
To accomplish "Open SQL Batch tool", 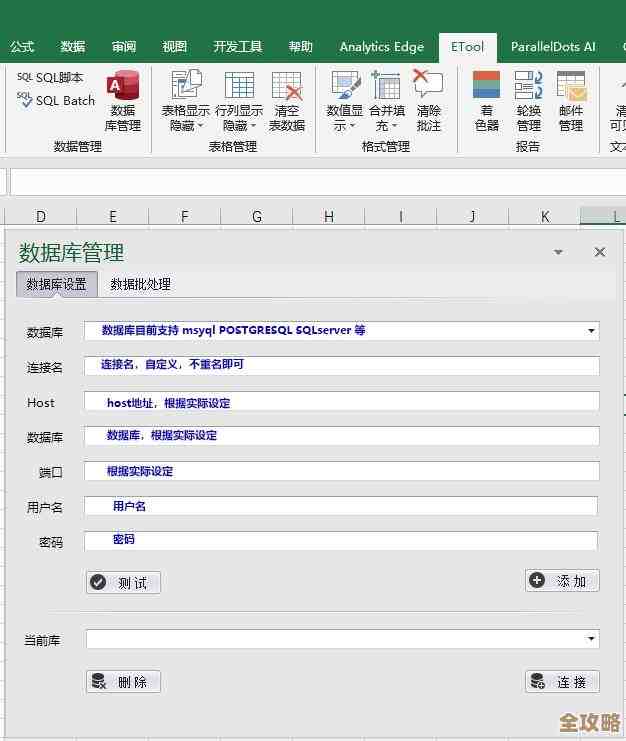I will (x=56, y=100).
